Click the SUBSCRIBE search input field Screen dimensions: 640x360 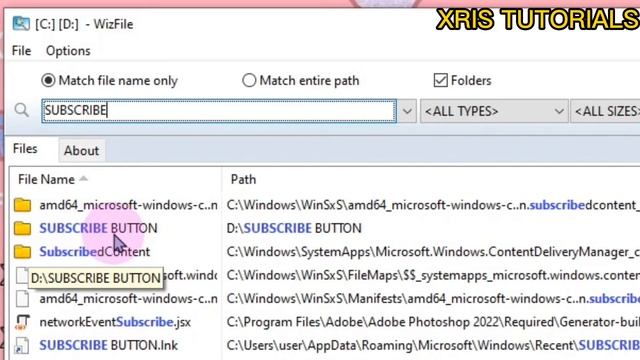click(219, 111)
